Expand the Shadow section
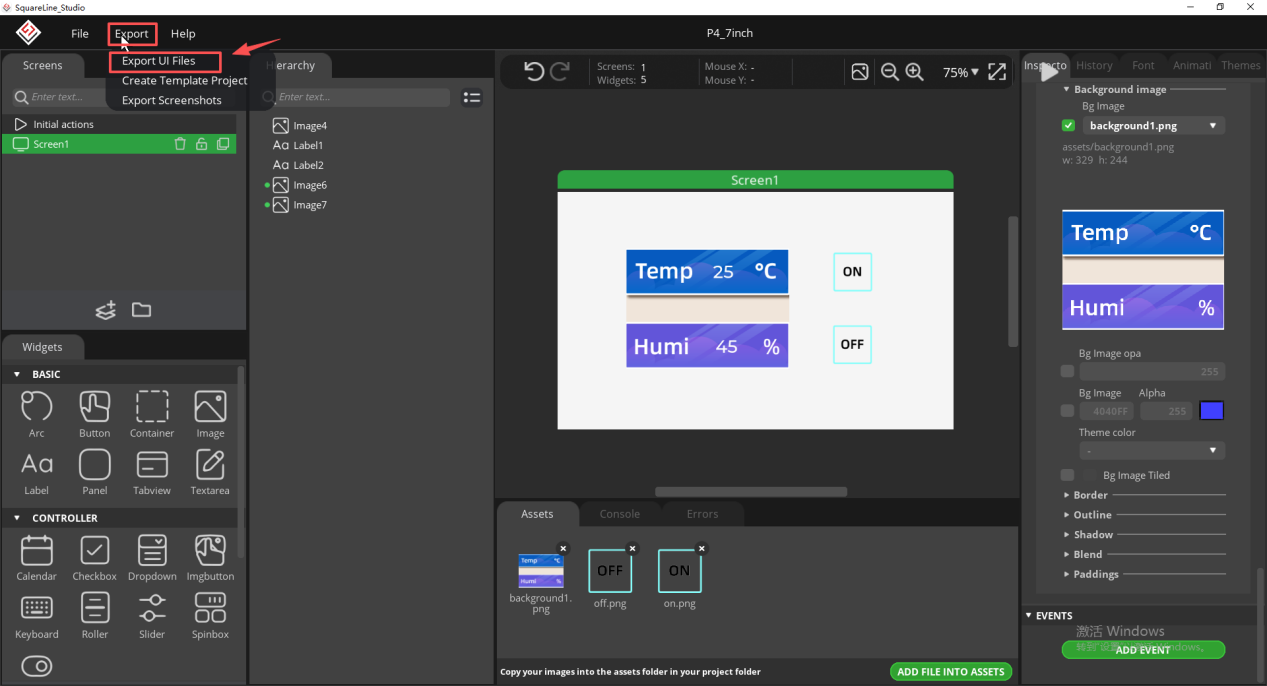Viewport: 1267px width, 686px height. (x=1067, y=535)
